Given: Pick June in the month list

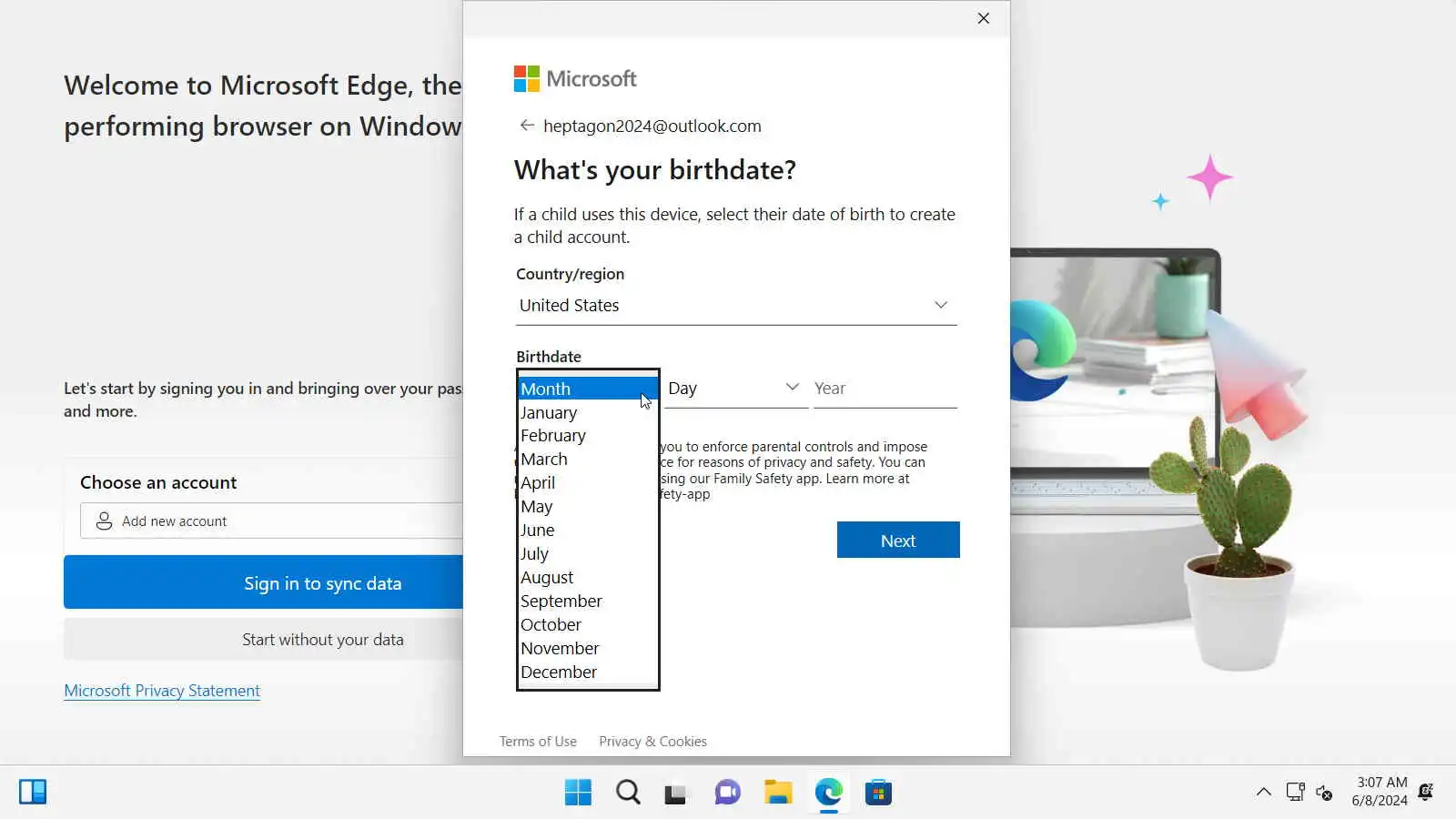Looking at the screenshot, I should tap(588, 531).
